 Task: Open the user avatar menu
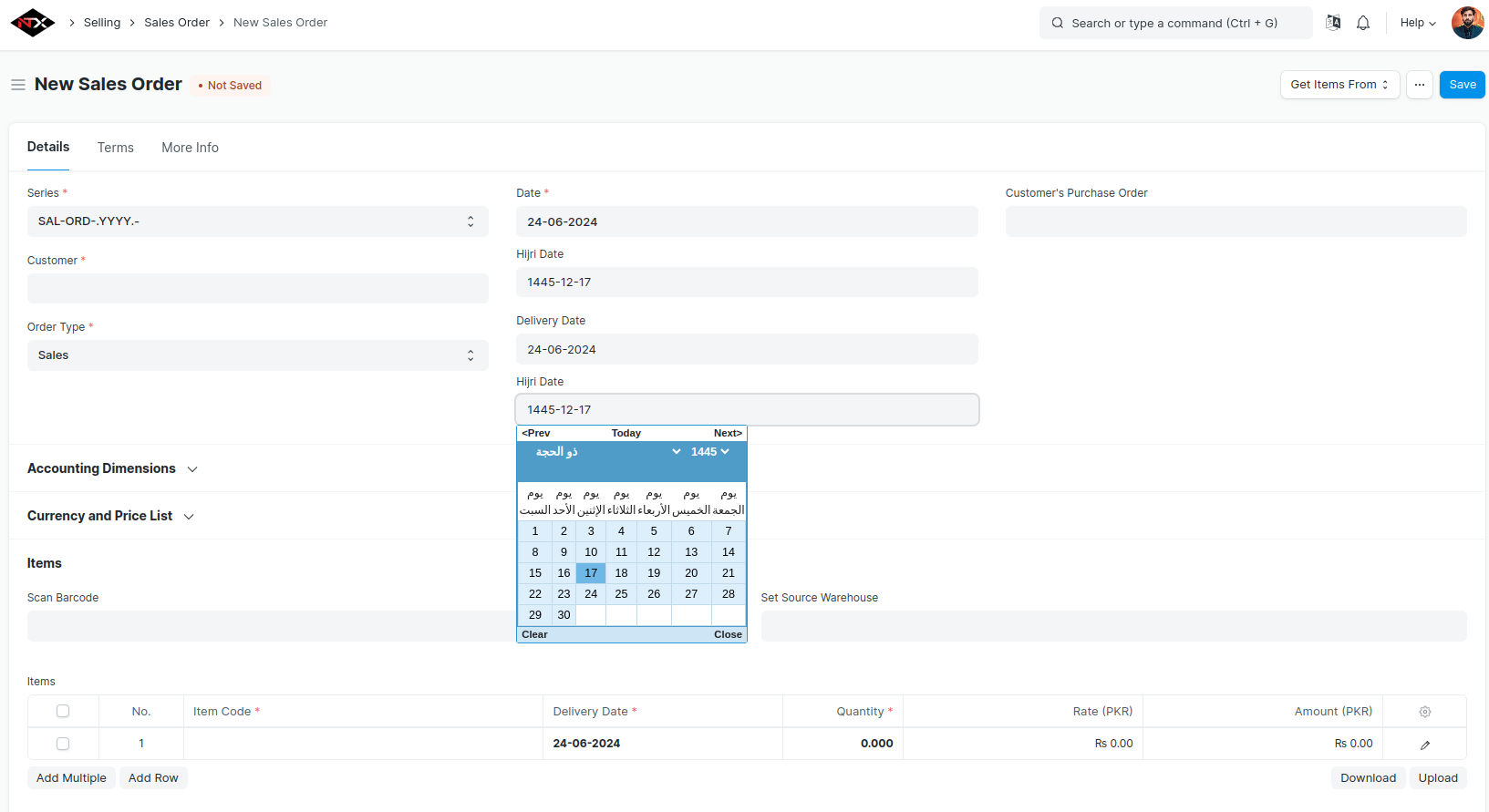click(x=1467, y=23)
